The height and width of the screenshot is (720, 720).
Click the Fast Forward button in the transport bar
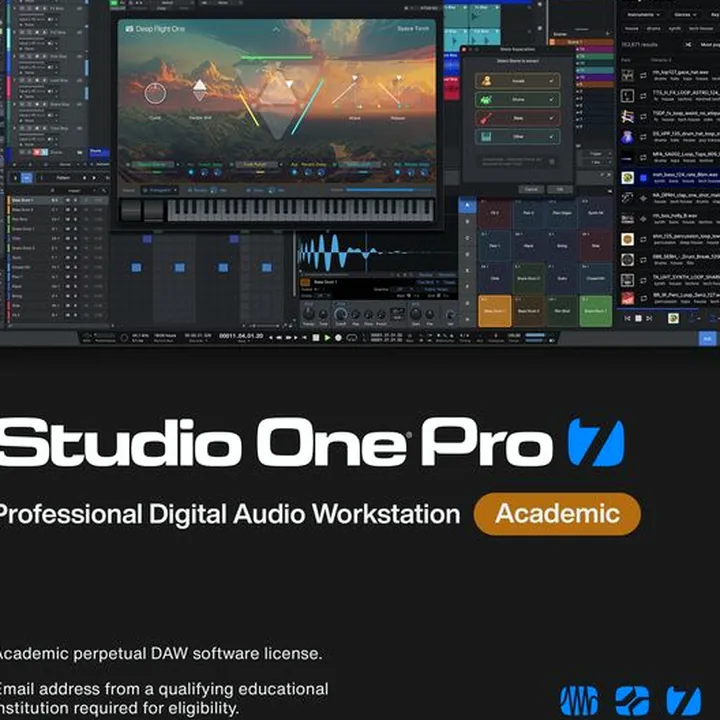(289, 338)
